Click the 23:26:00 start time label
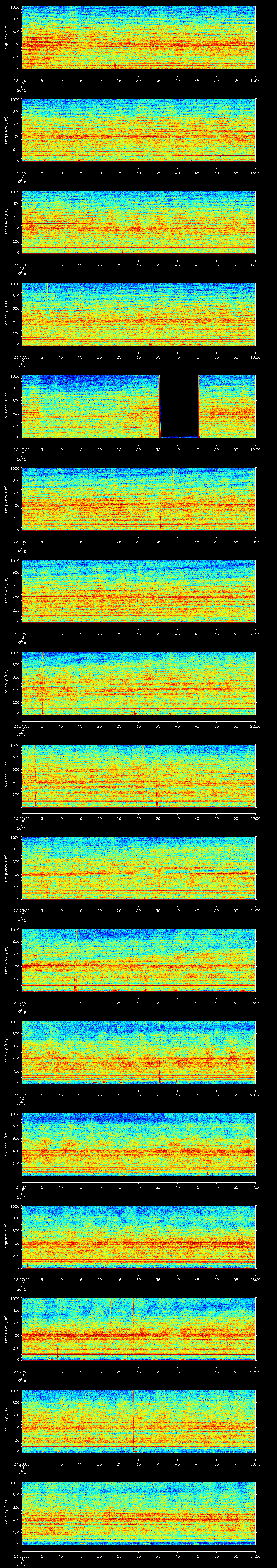The width and height of the screenshot is (277, 1568). (21, 1187)
